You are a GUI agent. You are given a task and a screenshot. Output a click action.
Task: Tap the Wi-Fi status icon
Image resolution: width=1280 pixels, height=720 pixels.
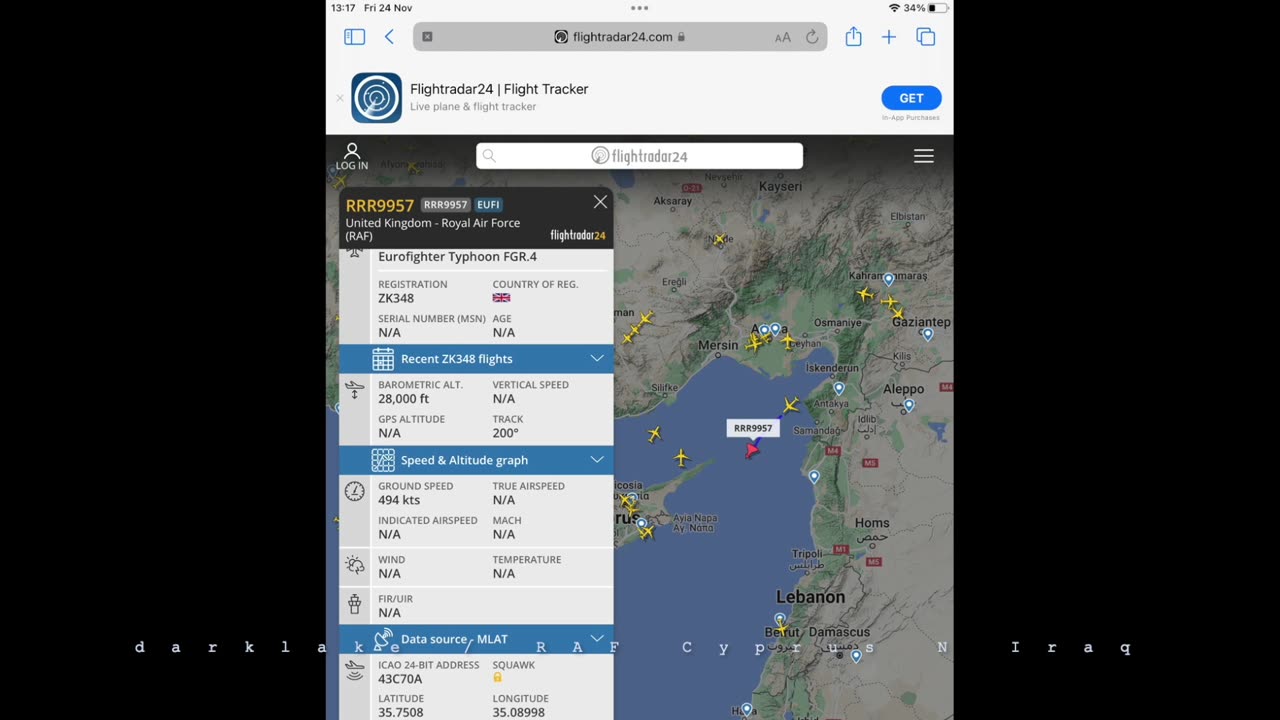click(x=894, y=8)
